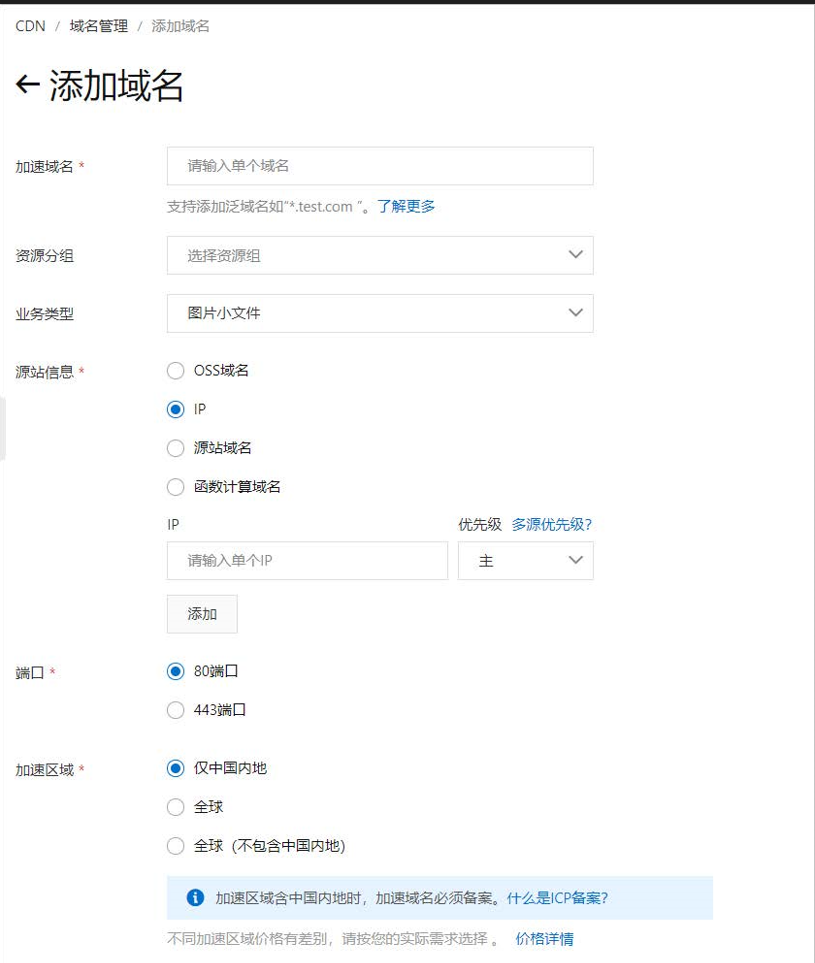Open the 资源分组 dropdown

[x=380, y=255]
